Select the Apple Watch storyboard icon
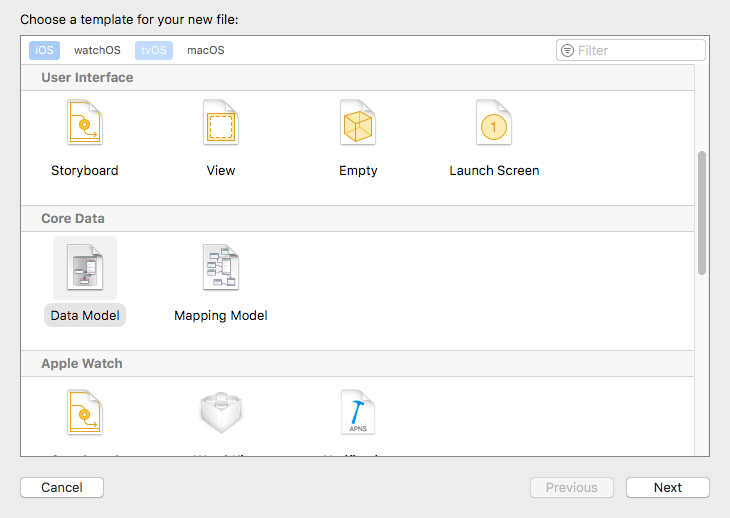 tap(85, 413)
